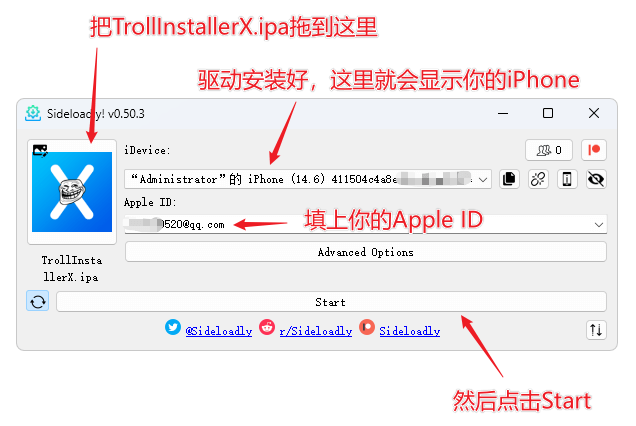This screenshot has height=426, width=636.
Task: Click the Reddit alien icon
Action: tap(267, 327)
